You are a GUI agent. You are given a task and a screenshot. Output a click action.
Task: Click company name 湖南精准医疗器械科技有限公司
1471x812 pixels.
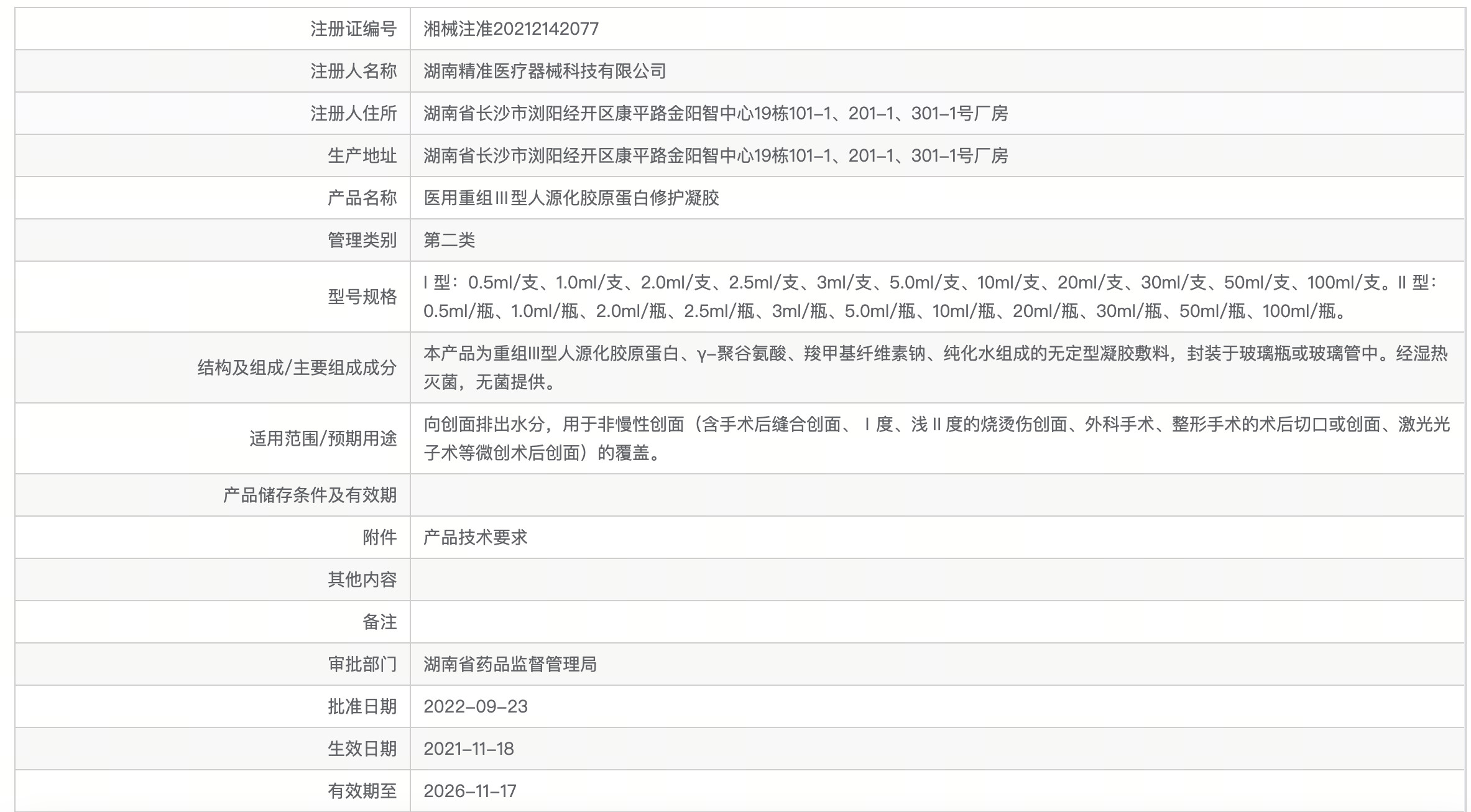545,71
